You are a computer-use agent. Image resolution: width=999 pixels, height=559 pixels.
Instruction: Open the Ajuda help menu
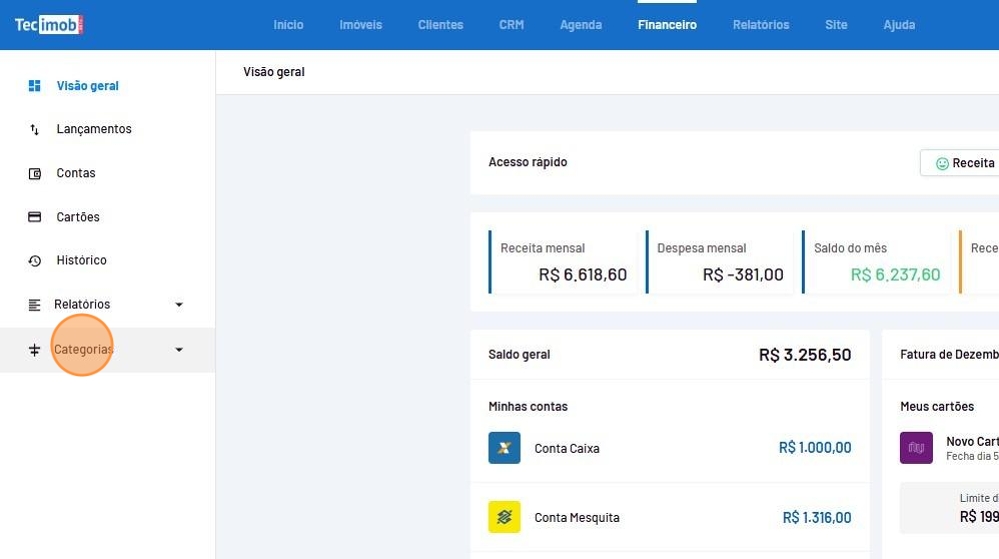tap(899, 25)
